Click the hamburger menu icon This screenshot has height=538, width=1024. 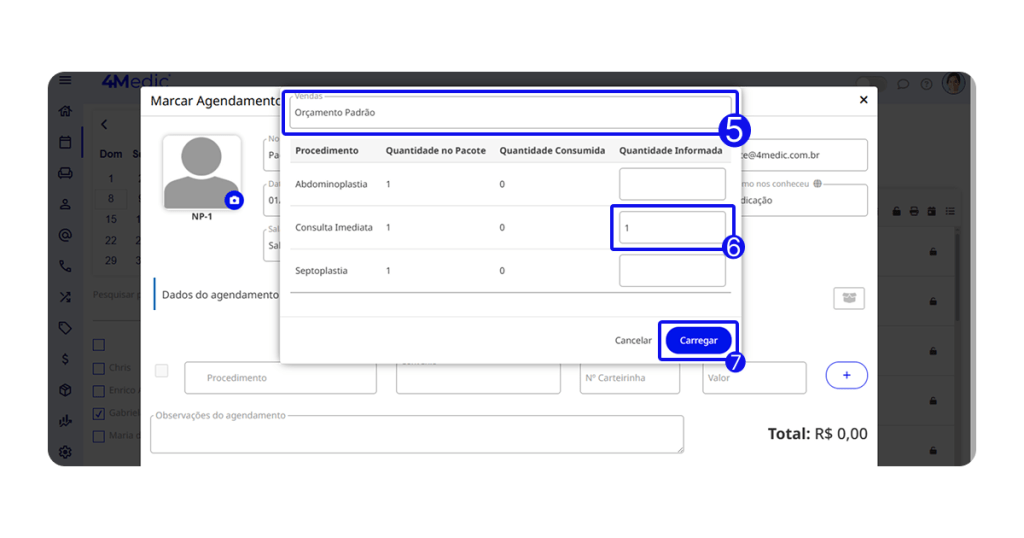click(65, 81)
